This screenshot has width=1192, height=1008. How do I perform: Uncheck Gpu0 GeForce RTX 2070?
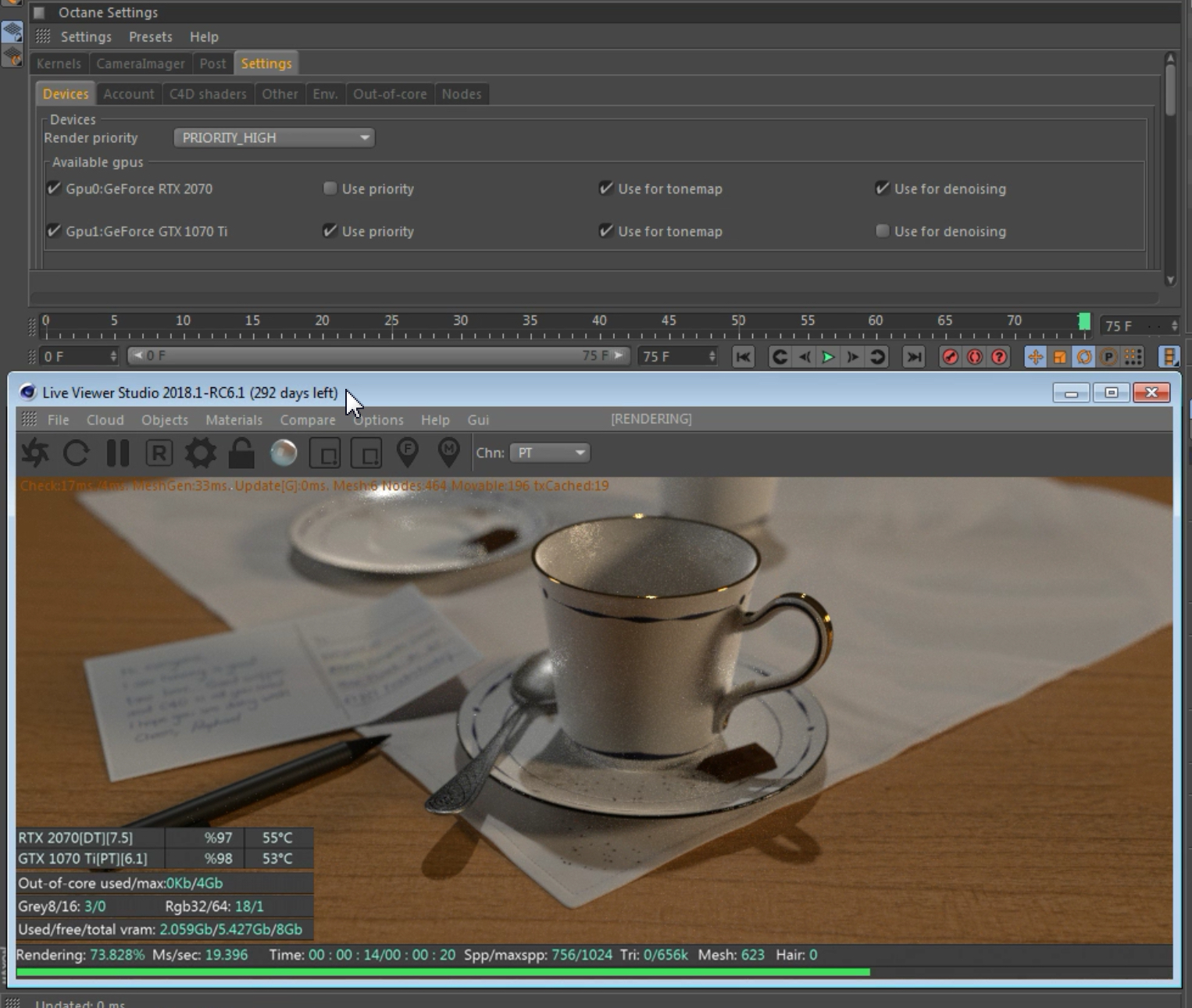[54, 188]
